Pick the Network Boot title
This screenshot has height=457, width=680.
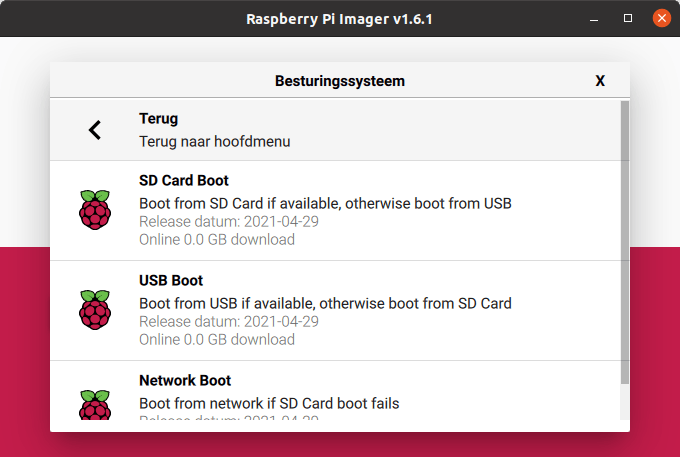[185, 381]
